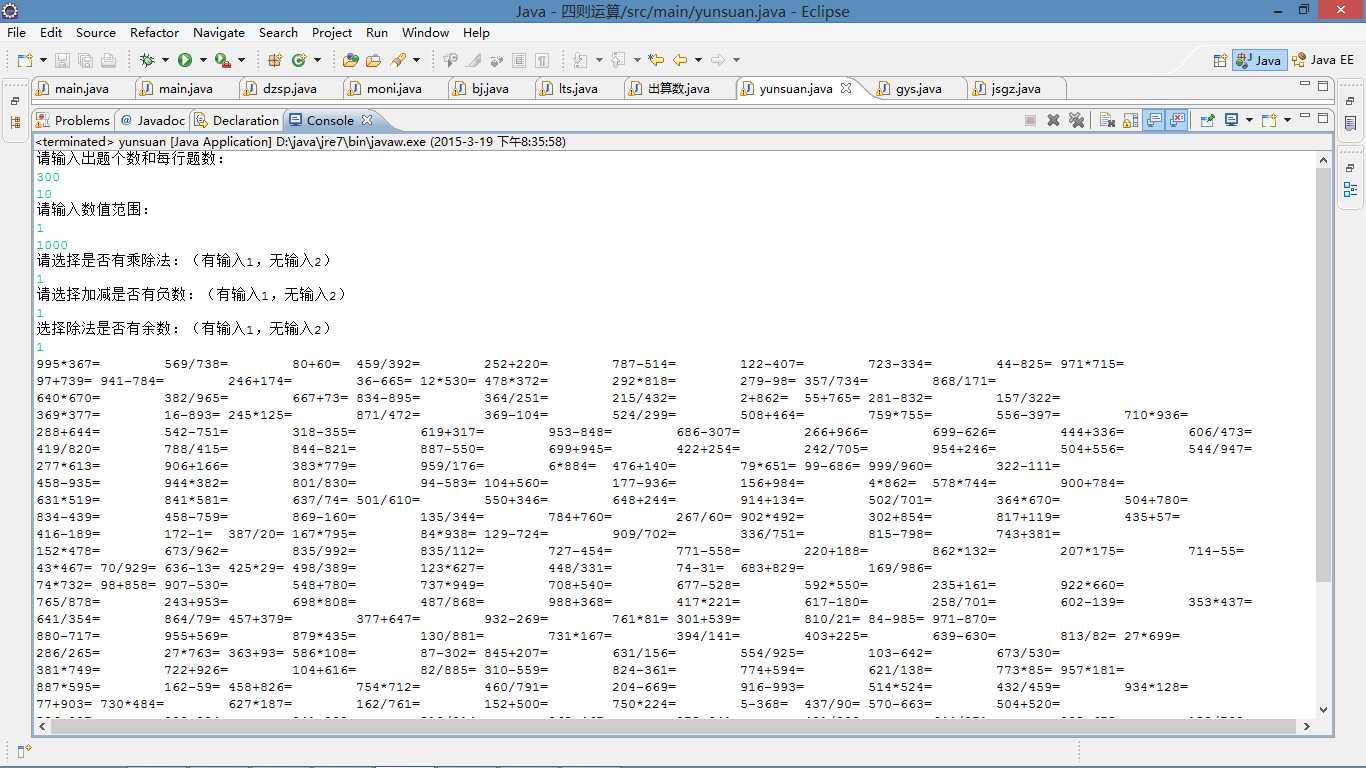The width and height of the screenshot is (1366, 768).
Task: Toggle Block Selection Mode button
Action: point(518,60)
